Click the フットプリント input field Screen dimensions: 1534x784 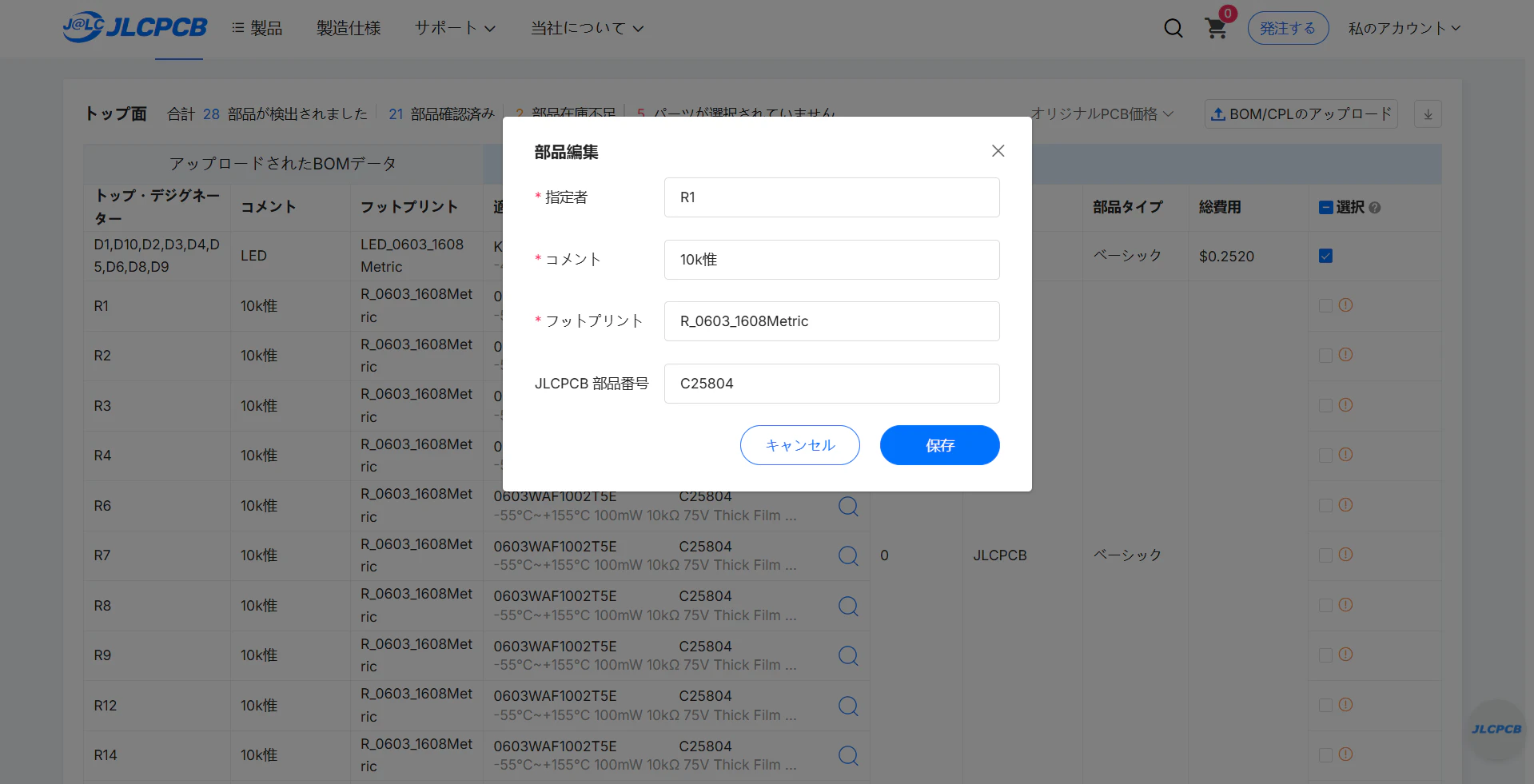click(832, 321)
